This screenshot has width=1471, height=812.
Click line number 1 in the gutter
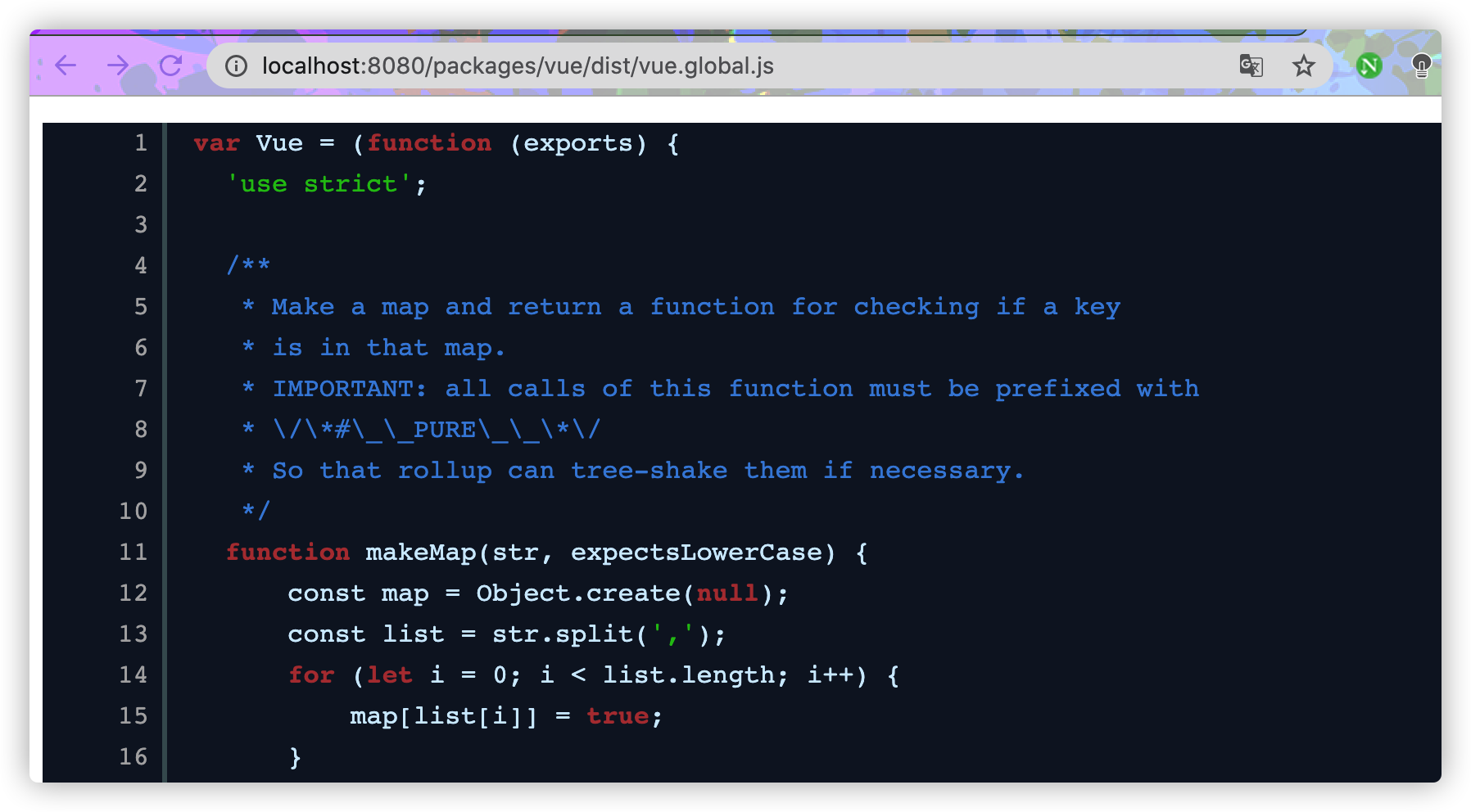click(x=141, y=143)
